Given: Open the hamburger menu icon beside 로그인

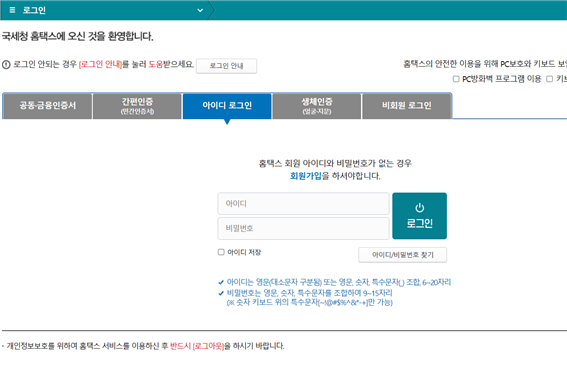Looking at the screenshot, I should 12,10.
